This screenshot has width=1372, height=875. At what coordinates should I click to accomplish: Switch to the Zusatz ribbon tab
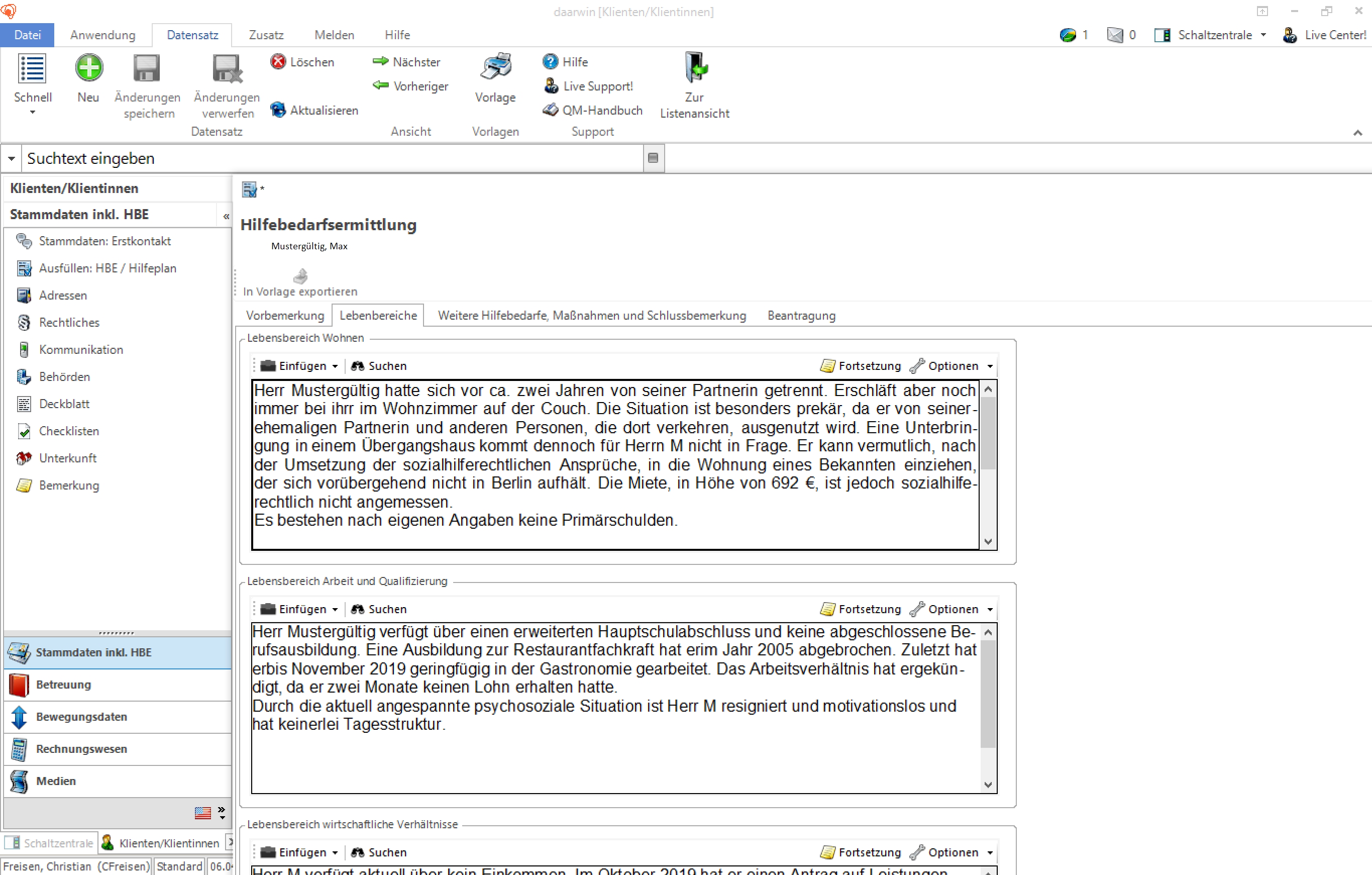coord(266,35)
